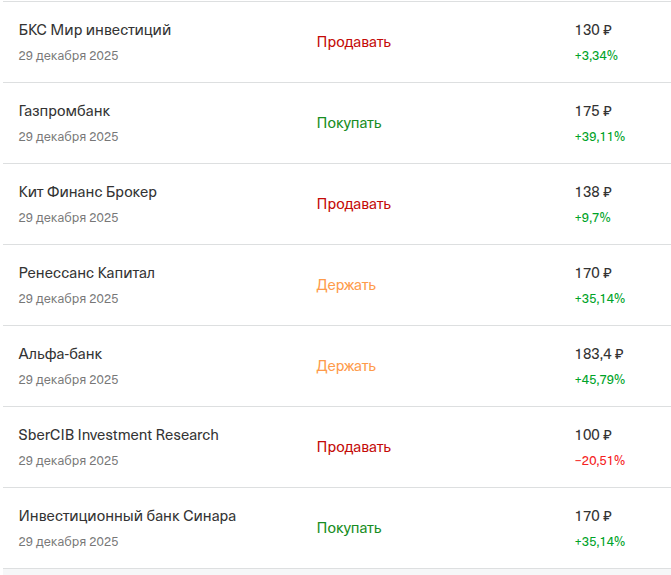671x575 pixels.
Task: Click Покупать recommendation from Инвестиционный банк Синара
Action: pos(349,528)
